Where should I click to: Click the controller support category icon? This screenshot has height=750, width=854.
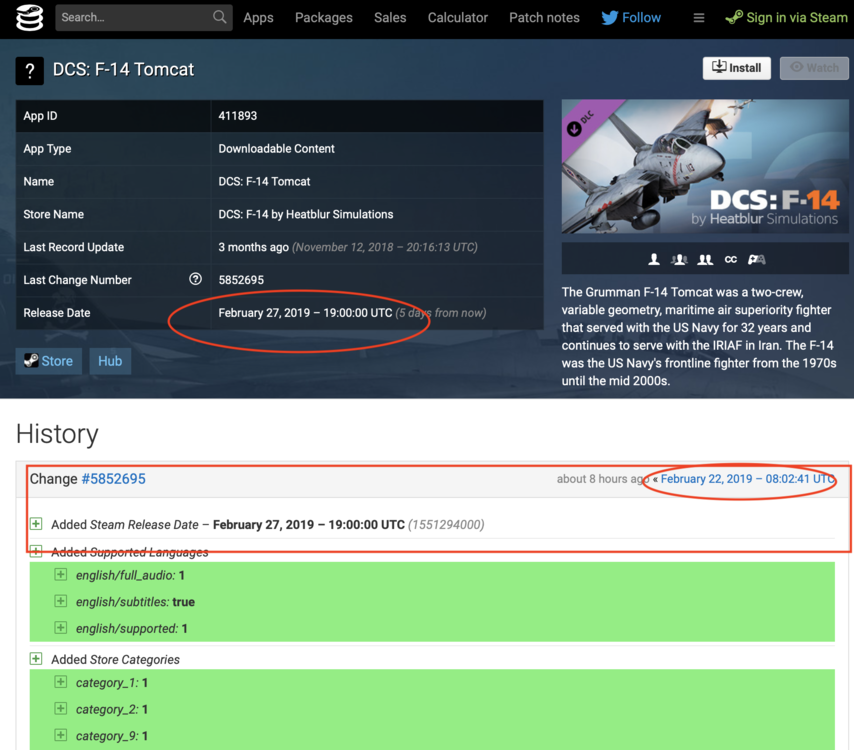coord(757,259)
